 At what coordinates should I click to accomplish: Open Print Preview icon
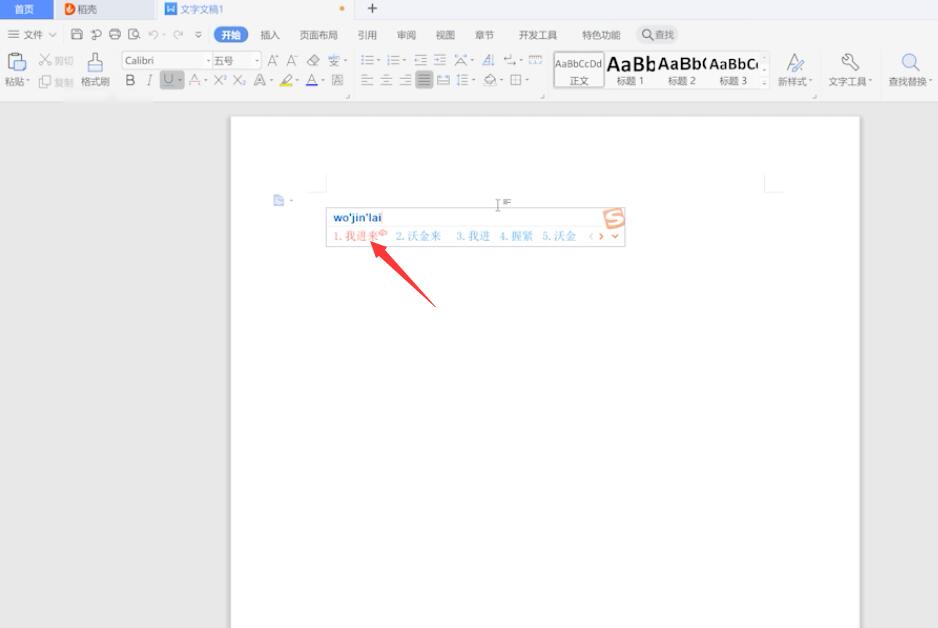[134, 35]
